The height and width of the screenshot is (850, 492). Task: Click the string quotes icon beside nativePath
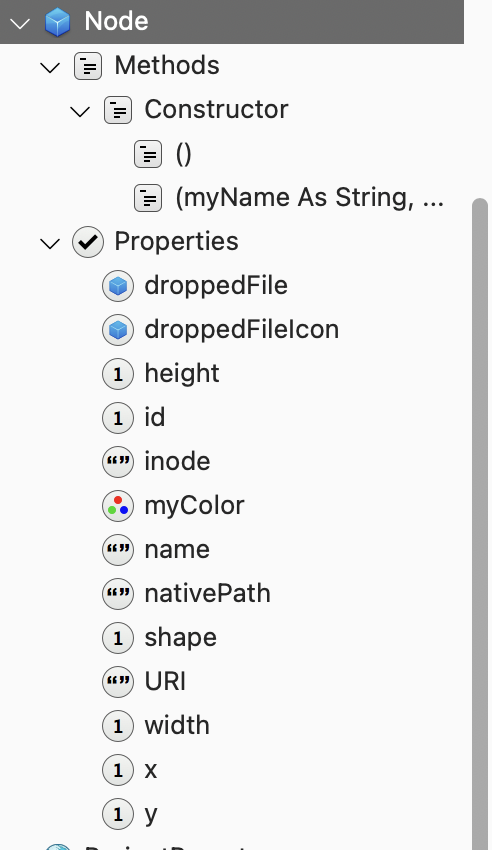point(118,594)
